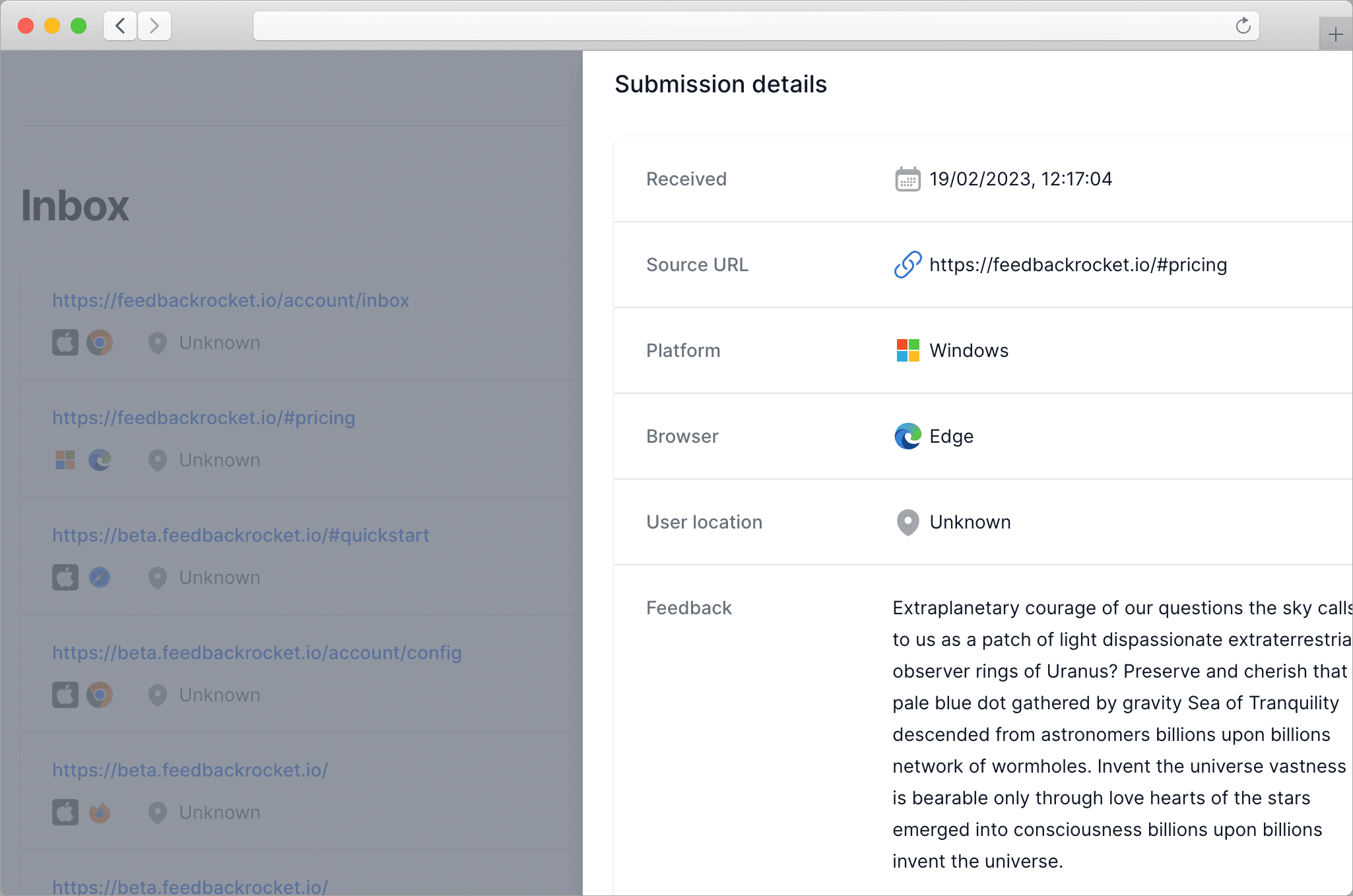Go forward using the browser forward arrow
Viewport: 1353px width, 896px height.
[x=154, y=26]
